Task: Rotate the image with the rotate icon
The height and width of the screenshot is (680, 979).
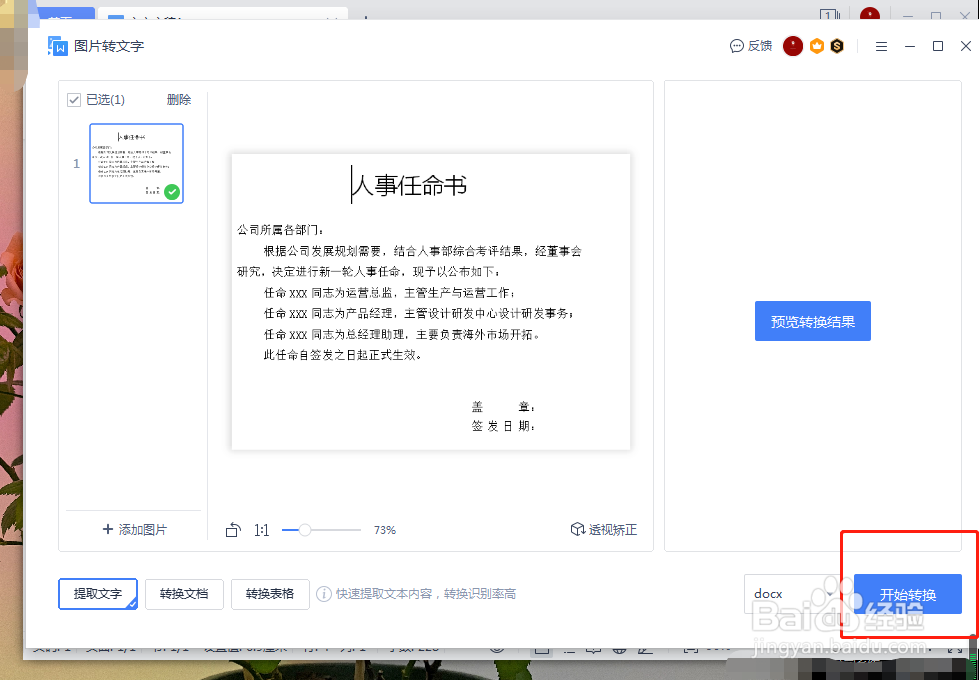Action: click(233, 530)
